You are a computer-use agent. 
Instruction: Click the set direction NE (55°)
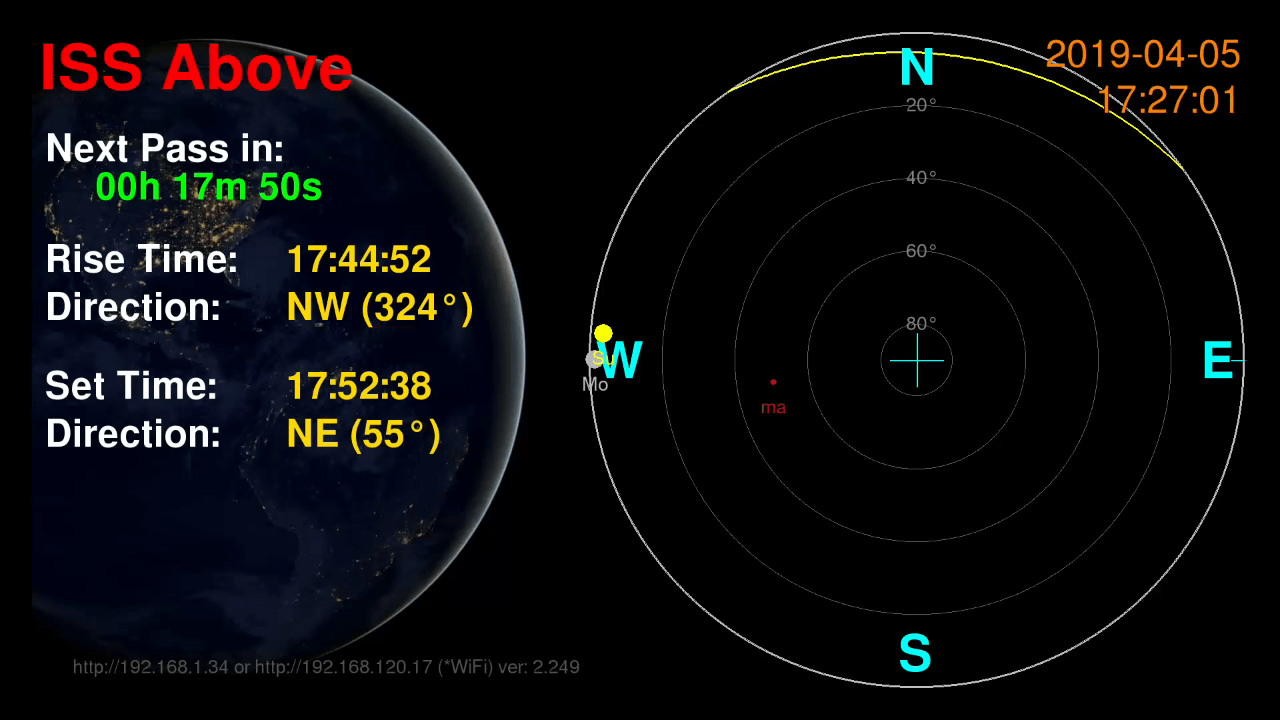[364, 434]
